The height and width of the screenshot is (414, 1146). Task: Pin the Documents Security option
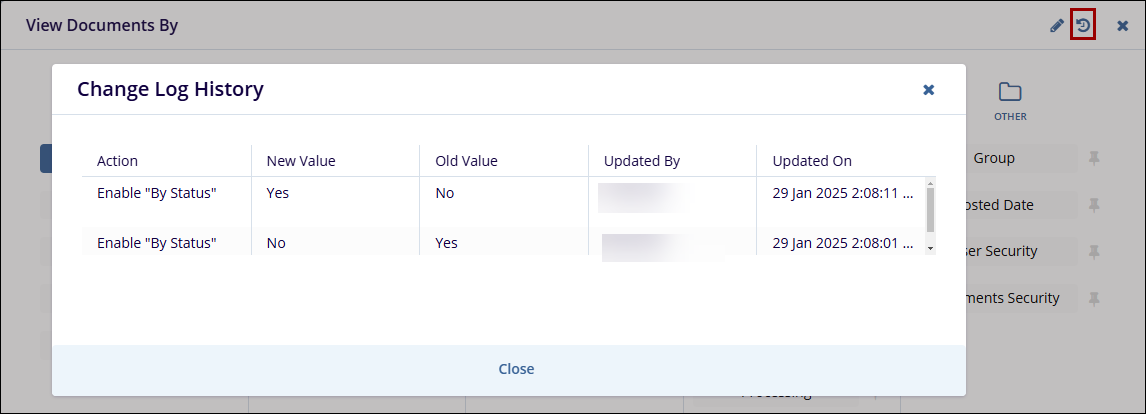pos(1094,298)
